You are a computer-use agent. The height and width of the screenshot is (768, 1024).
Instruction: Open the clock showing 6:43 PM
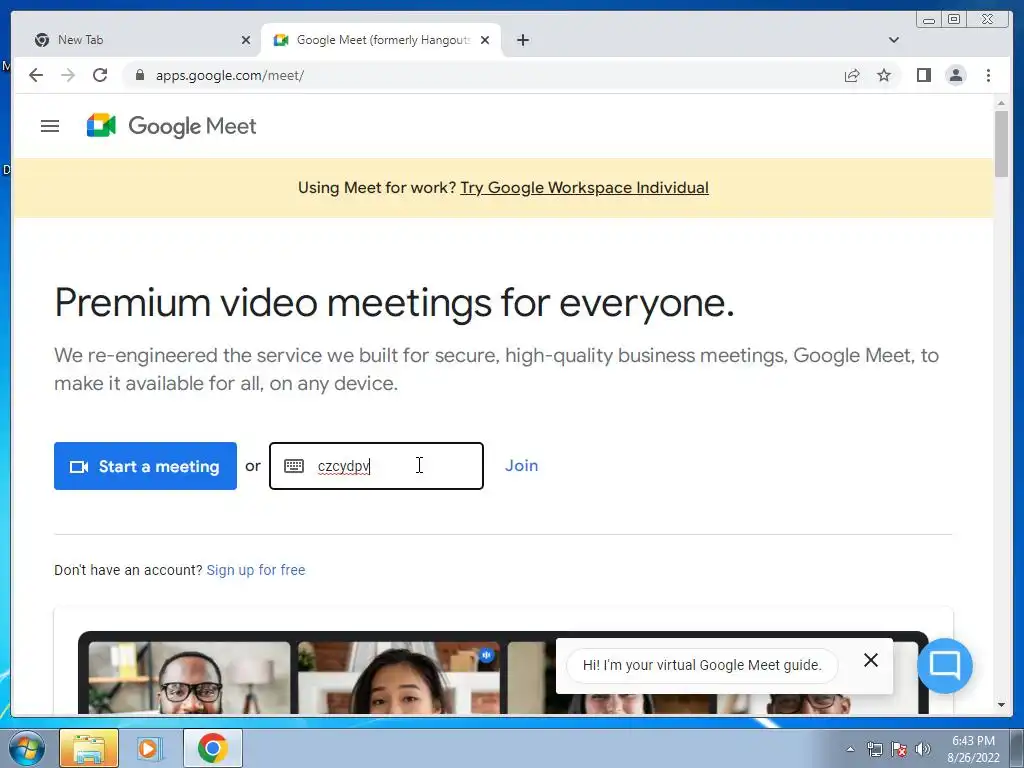973,749
